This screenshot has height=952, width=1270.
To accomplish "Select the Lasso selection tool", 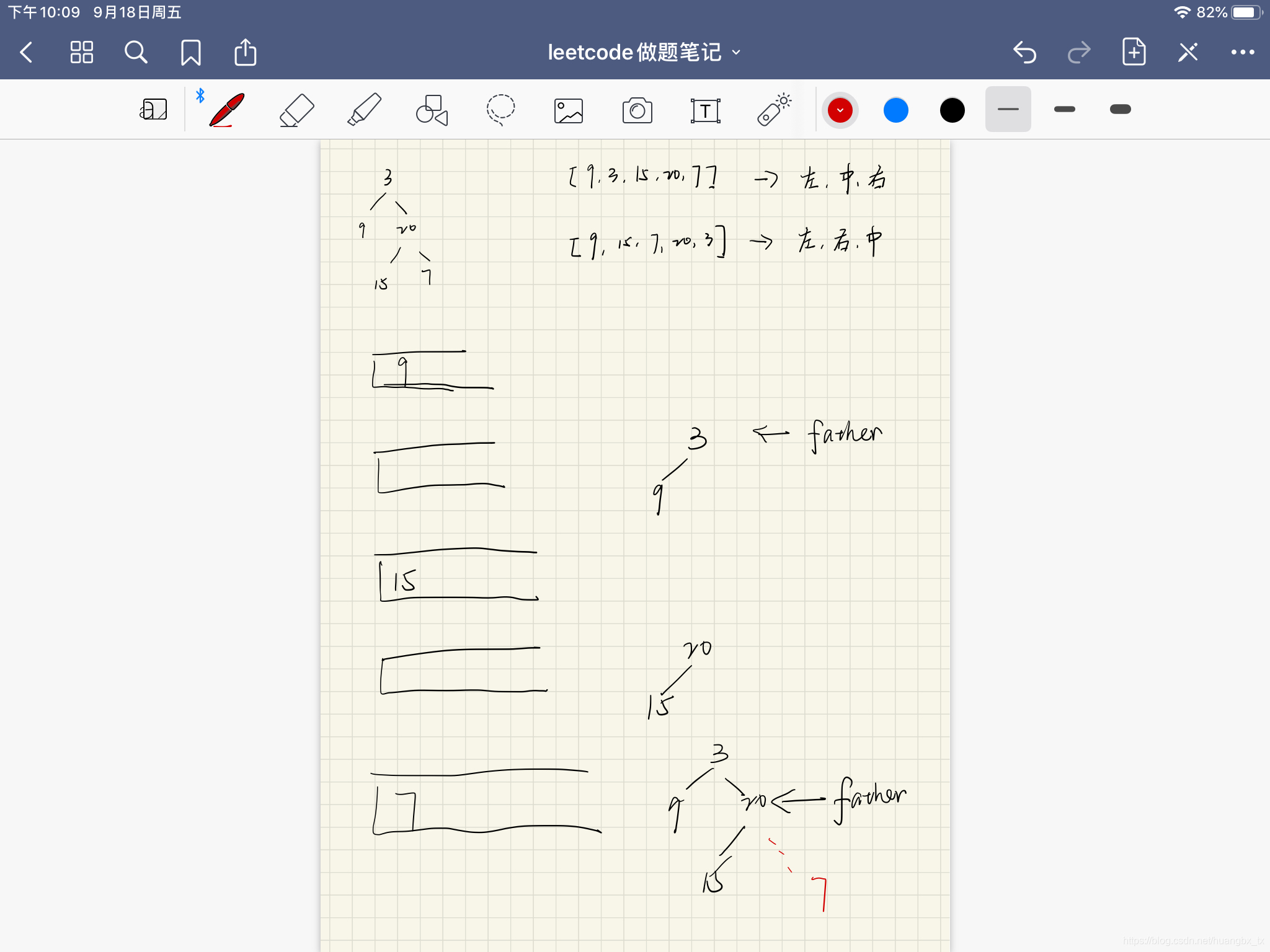I will click(x=500, y=110).
